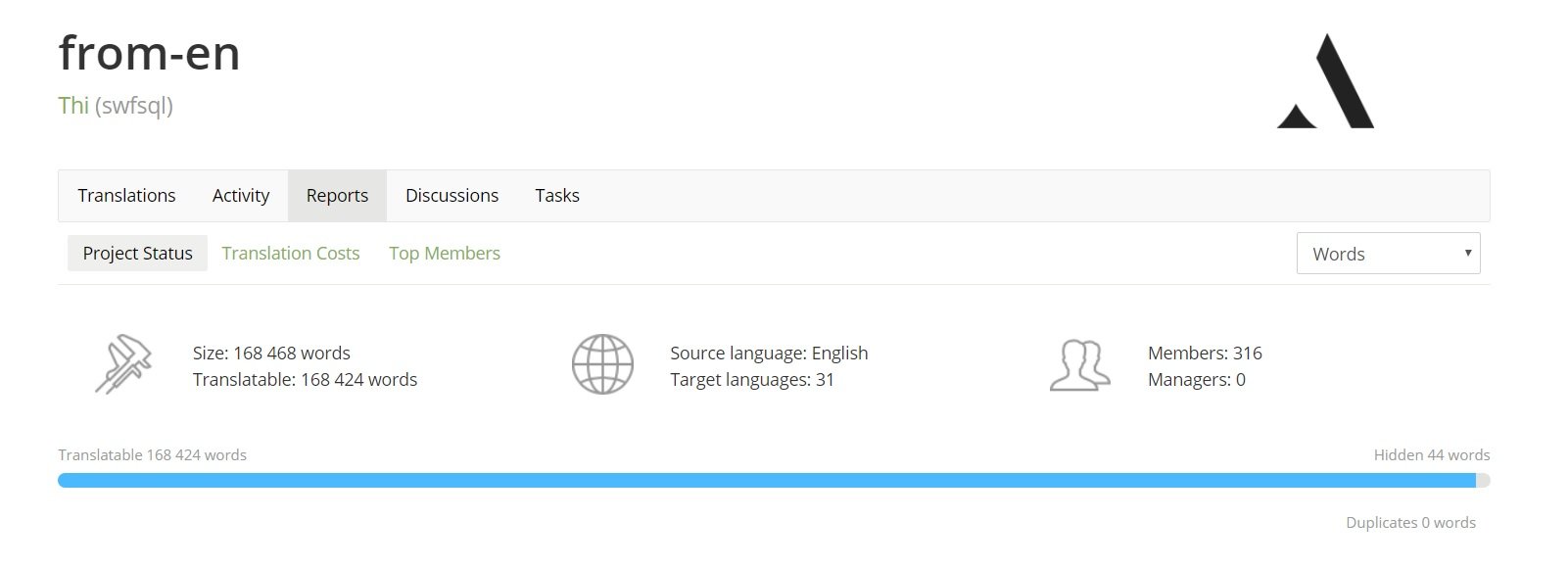Select the Reports tab

(337, 196)
